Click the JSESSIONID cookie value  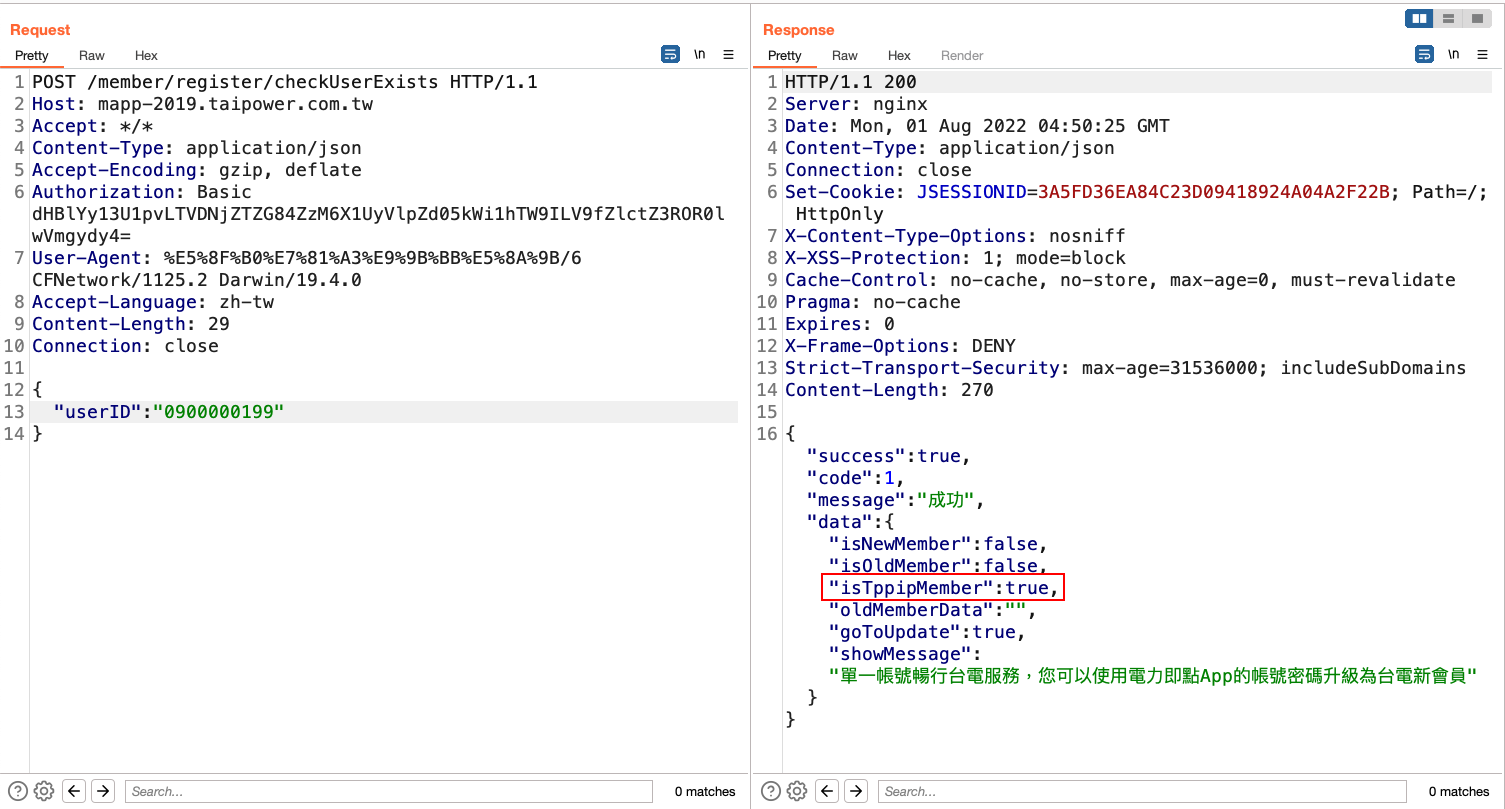coord(1214,192)
